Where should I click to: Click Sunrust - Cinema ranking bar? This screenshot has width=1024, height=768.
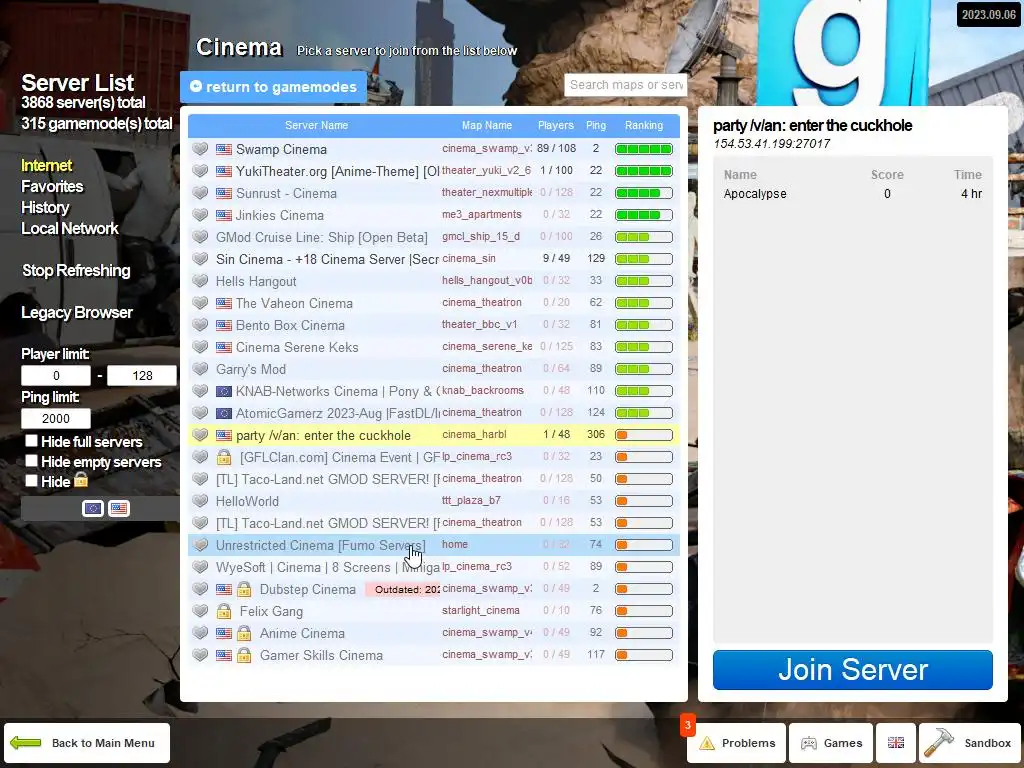(644, 193)
